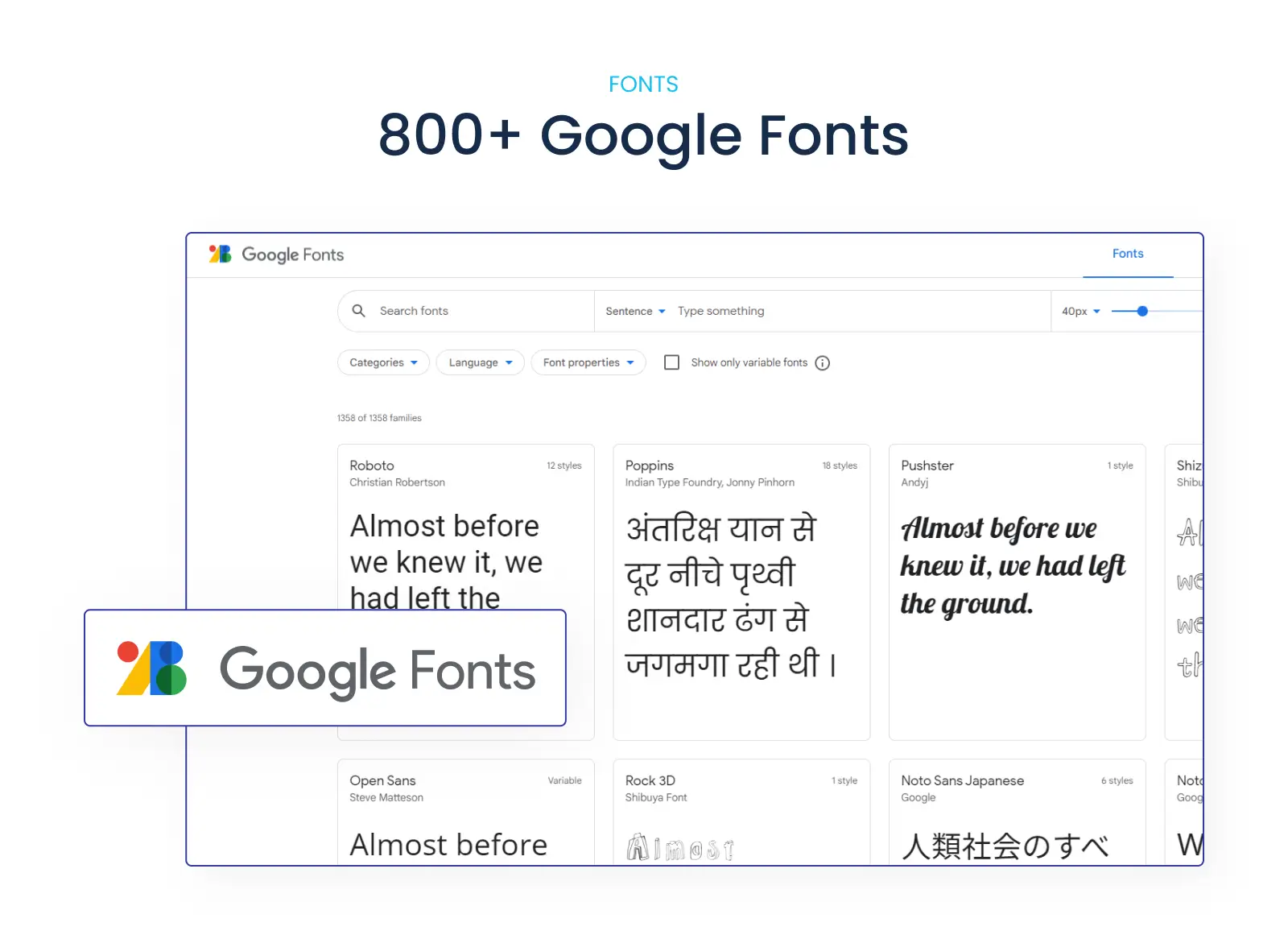Adjust the font size slider handle
The height and width of the screenshot is (931, 1288).
click(x=1142, y=311)
